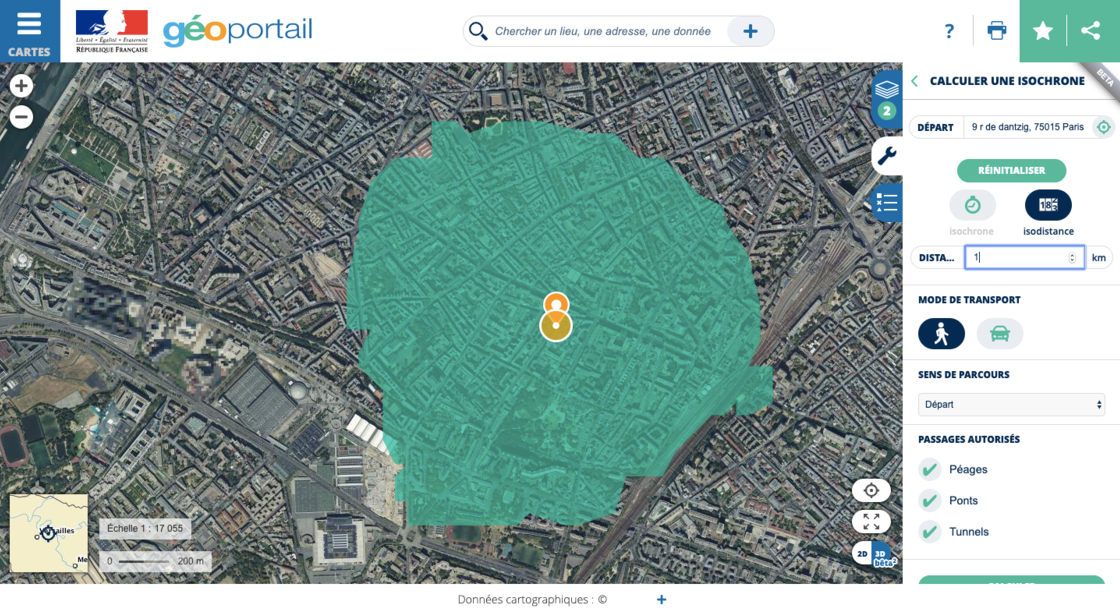Click the distance km input

[x=1024, y=257]
